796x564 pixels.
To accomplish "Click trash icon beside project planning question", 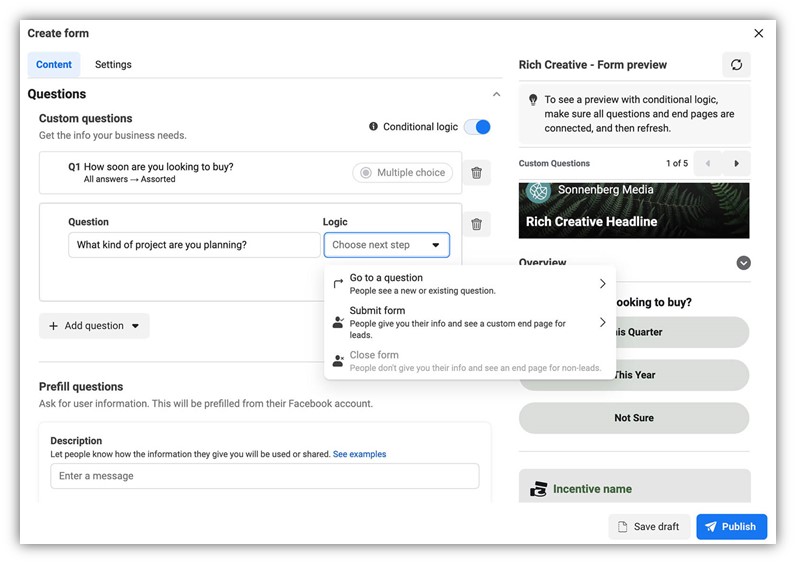I will pyautogui.click(x=476, y=224).
